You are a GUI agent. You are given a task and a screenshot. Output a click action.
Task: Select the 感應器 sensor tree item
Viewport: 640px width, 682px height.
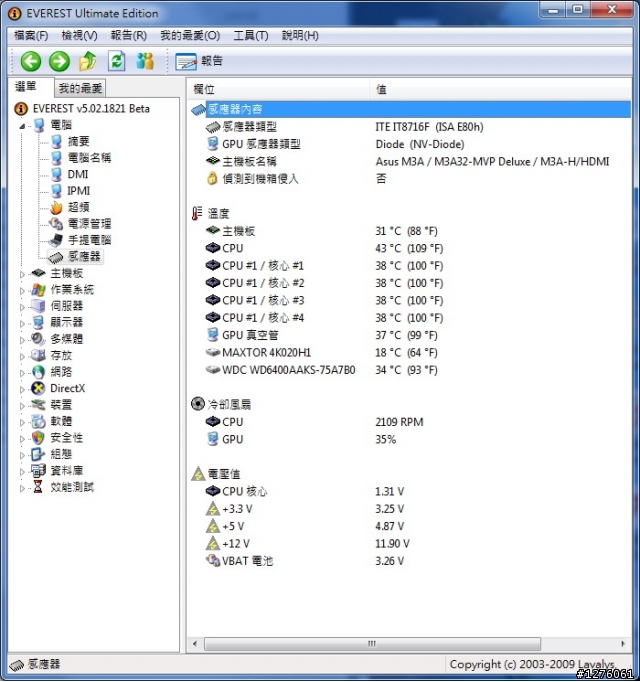[84, 256]
